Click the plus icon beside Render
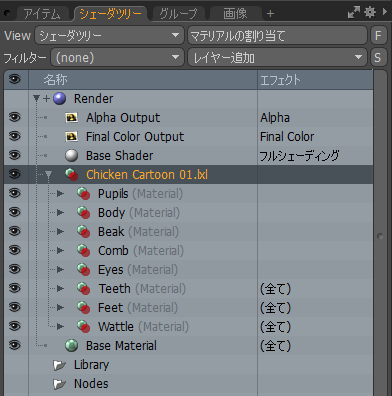Screen dimensions: 392x396 tap(46, 98)
